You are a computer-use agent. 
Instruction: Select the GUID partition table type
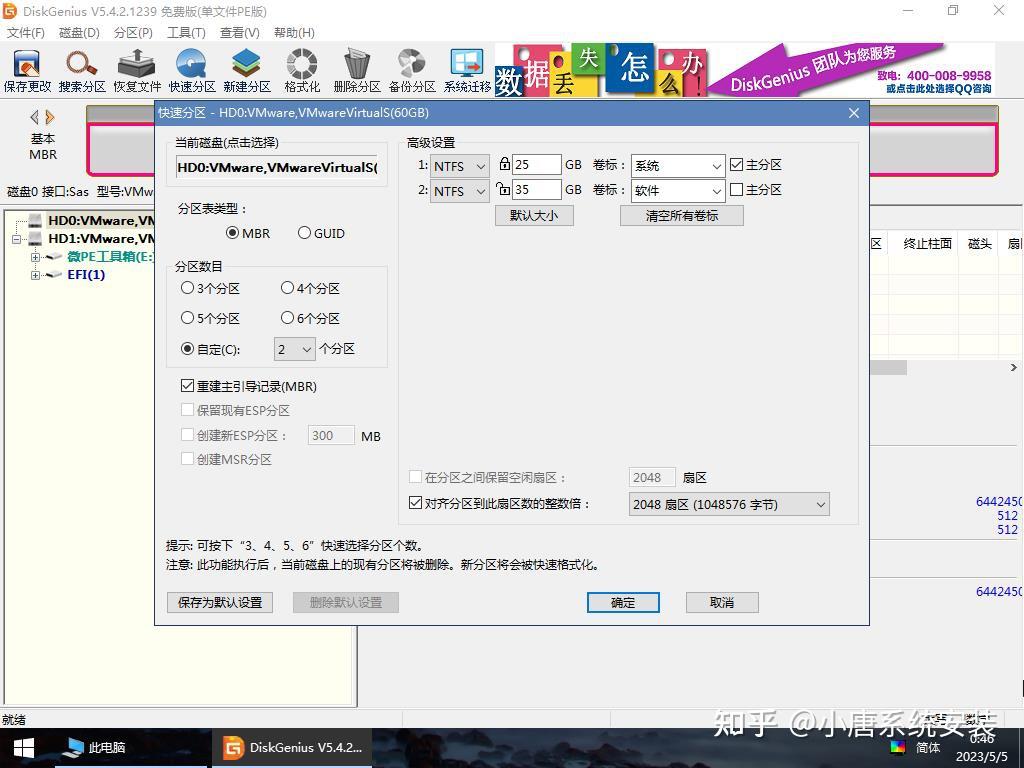[321, 233]
